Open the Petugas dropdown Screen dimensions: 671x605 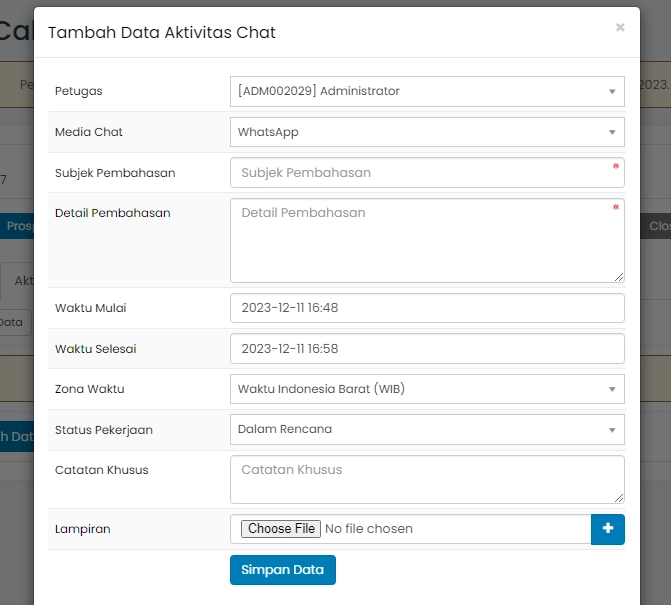pyautogui.click(x=427, y=91)
